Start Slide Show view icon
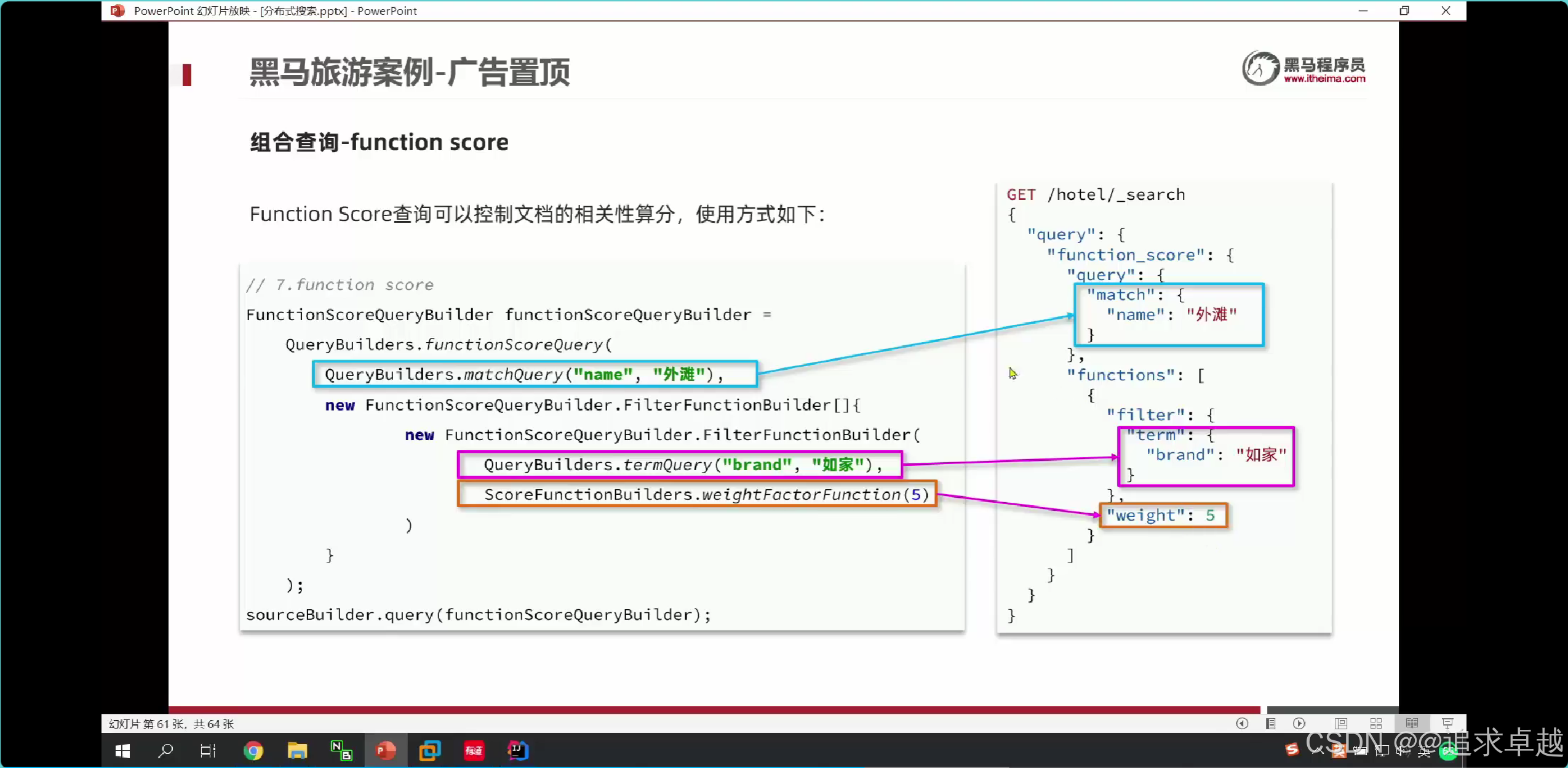The image size is (1568, 768). (1447, 724)
